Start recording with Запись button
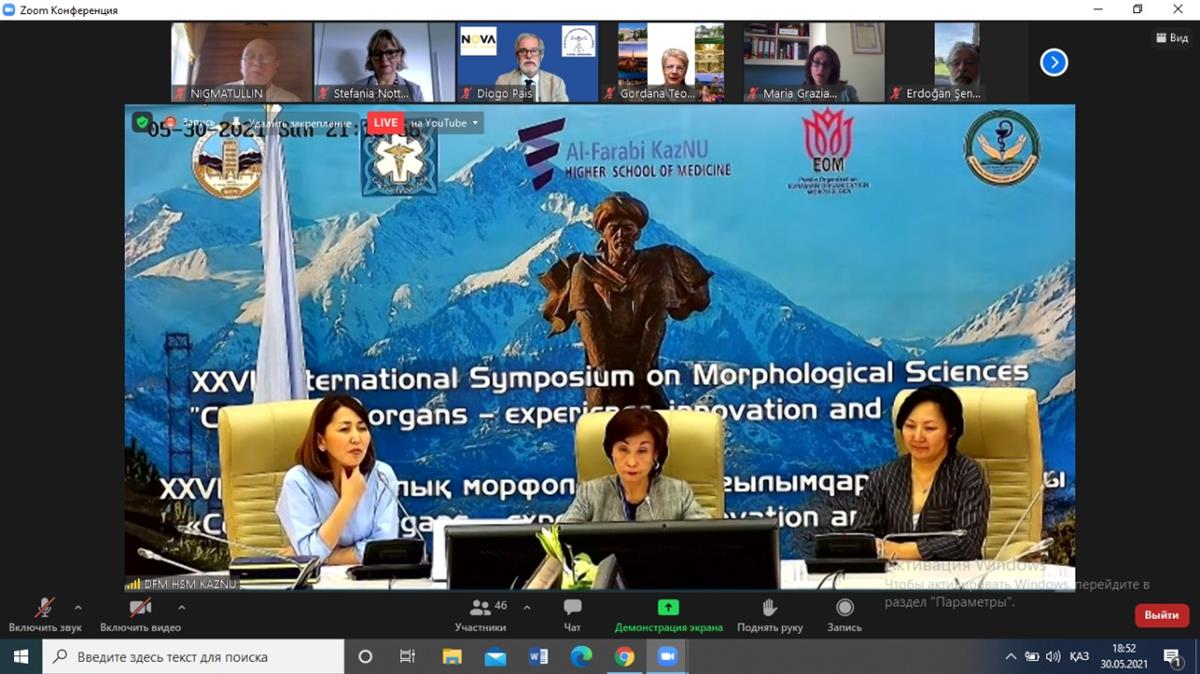The width and height of the screenshot is (1200, 674). [x=844, y=614]
